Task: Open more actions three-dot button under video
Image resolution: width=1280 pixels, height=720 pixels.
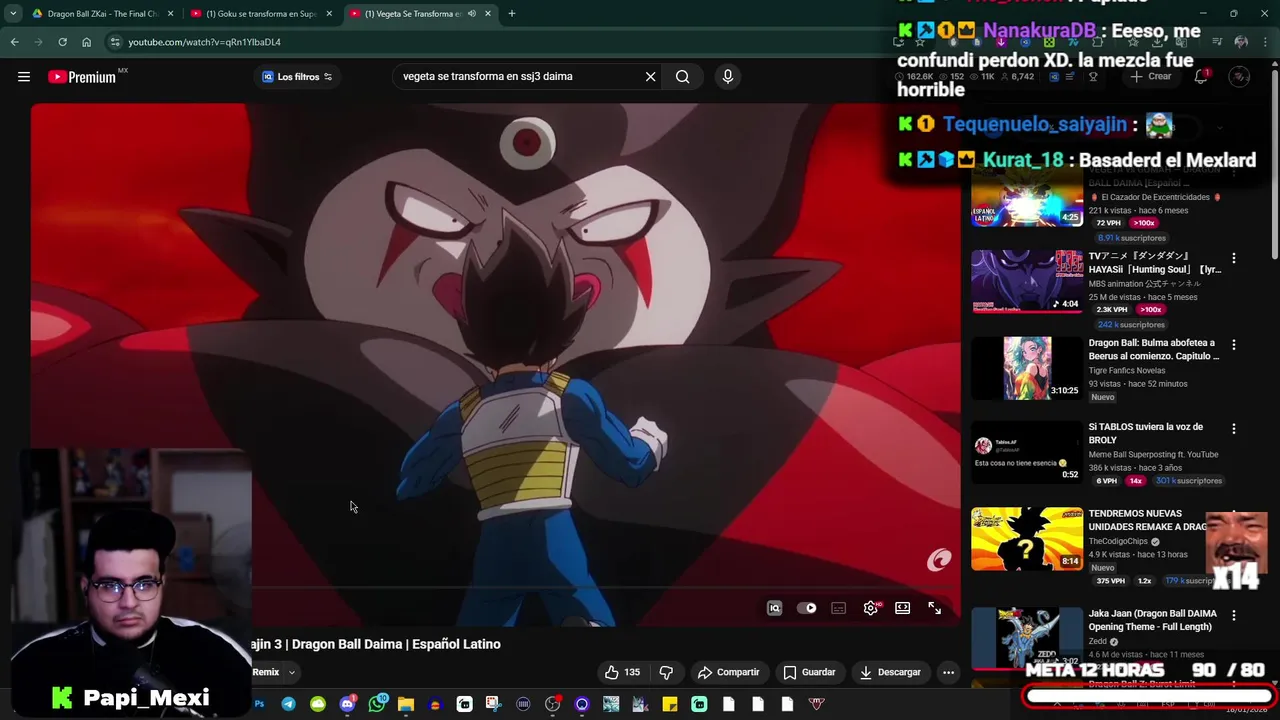Action: pyautogui.click(x=948, y=672)
